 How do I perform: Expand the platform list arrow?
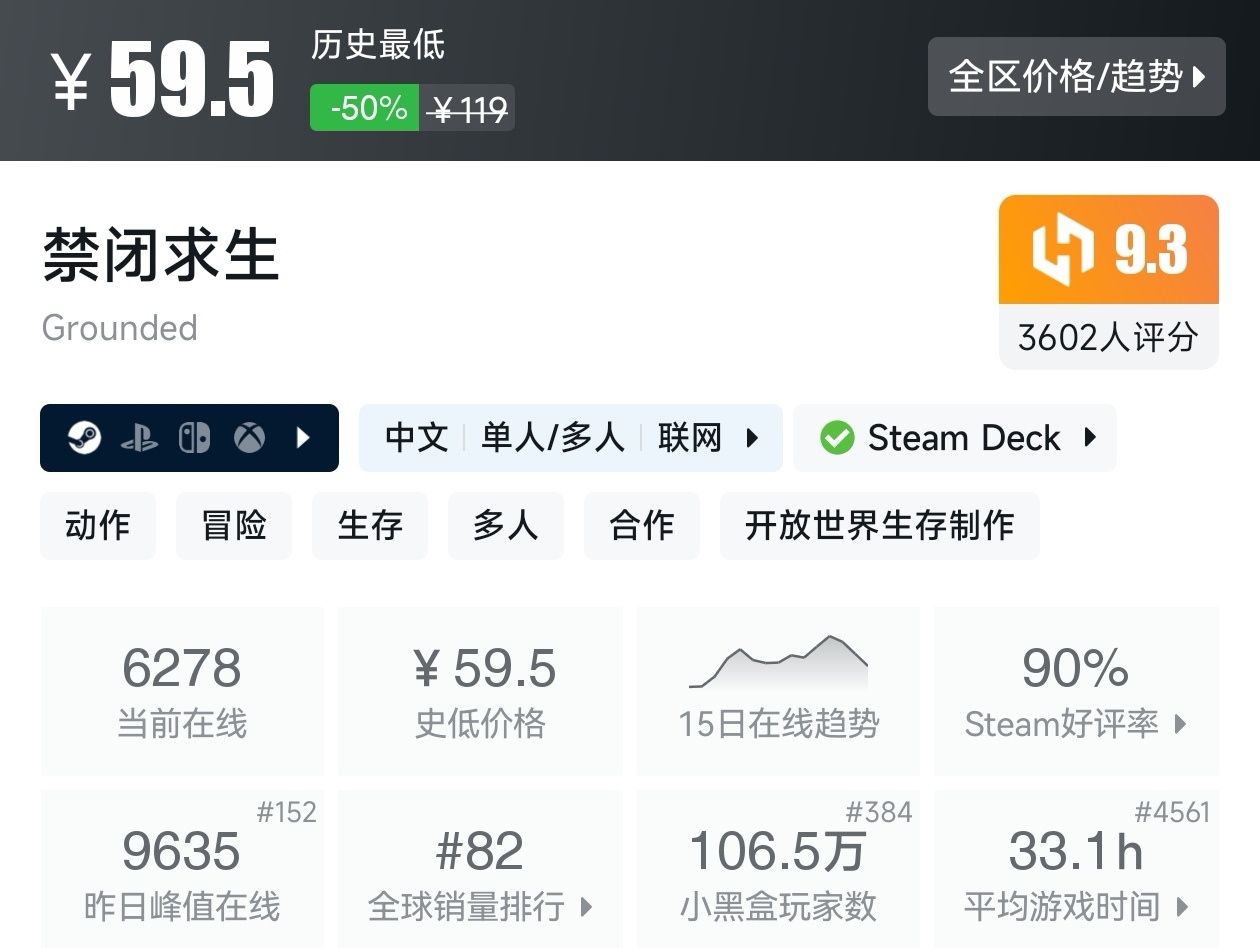(303, 437)
